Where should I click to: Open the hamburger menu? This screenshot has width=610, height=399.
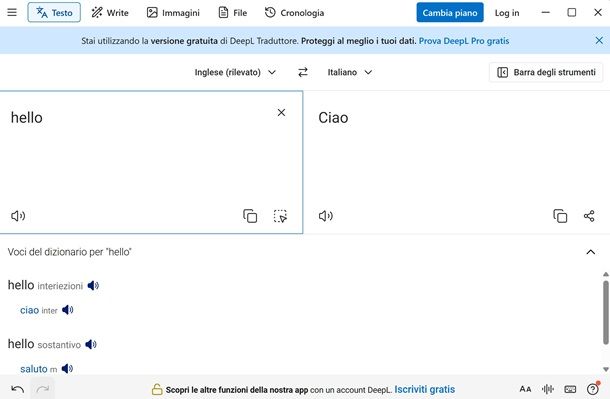12,12
